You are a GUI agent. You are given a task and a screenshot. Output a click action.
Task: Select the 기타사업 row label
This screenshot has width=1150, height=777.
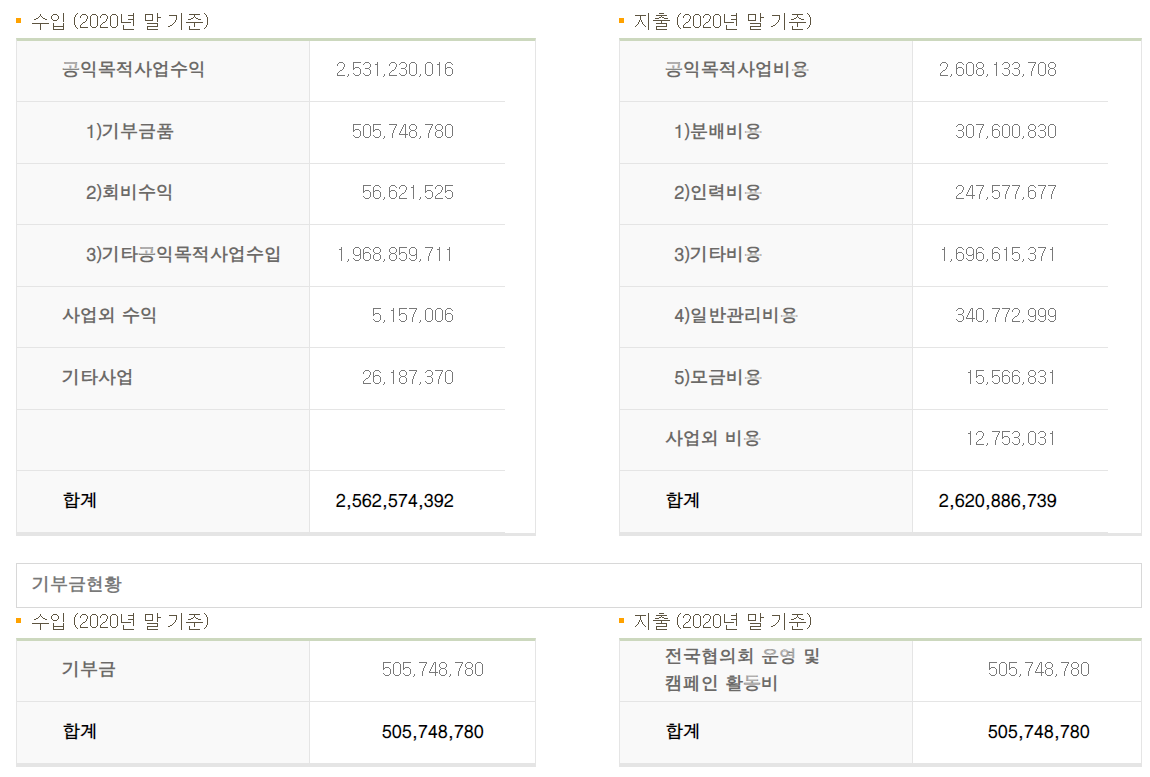click(97, 378)
